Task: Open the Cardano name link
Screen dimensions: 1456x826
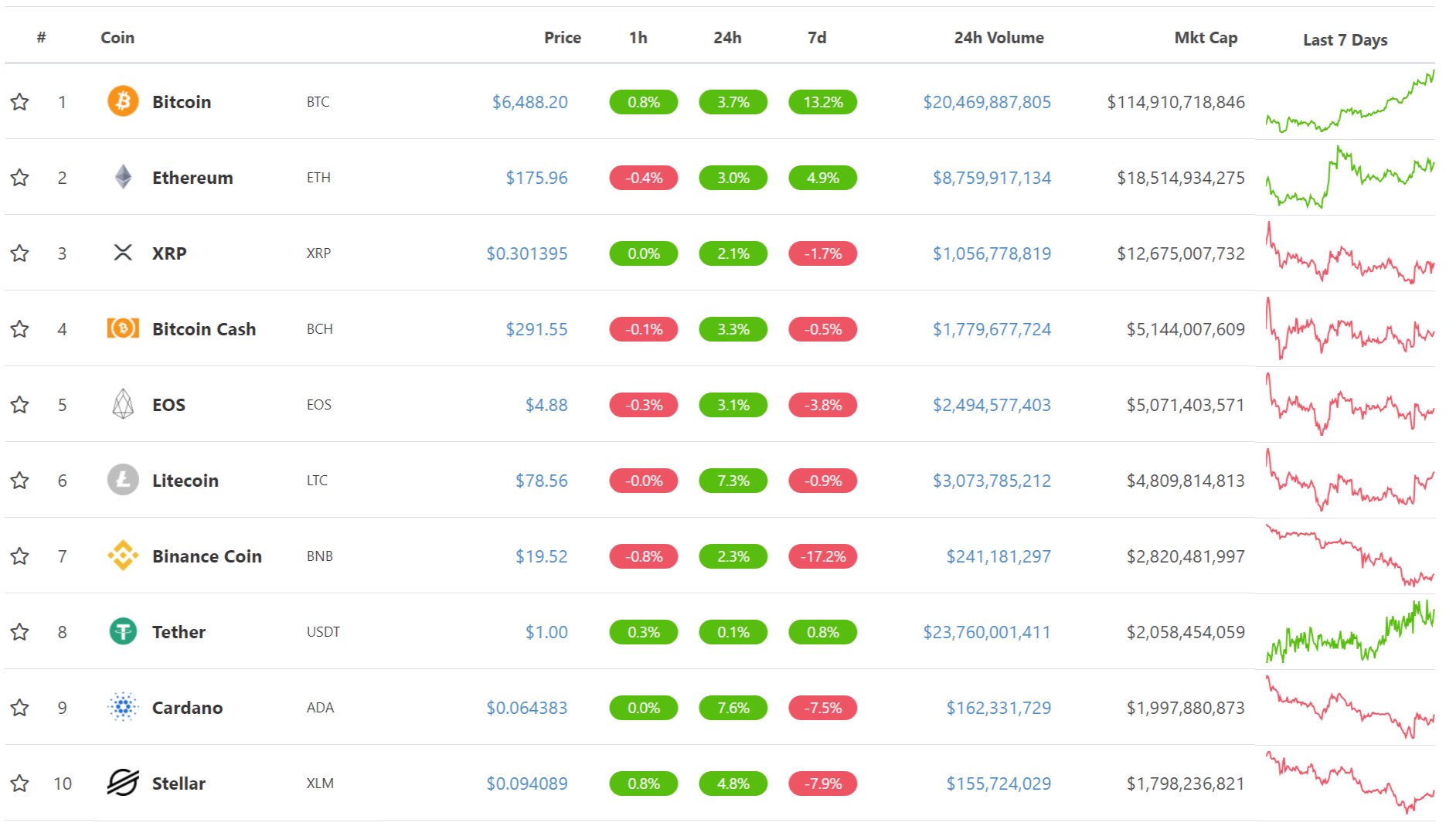Action: (187, 708)
